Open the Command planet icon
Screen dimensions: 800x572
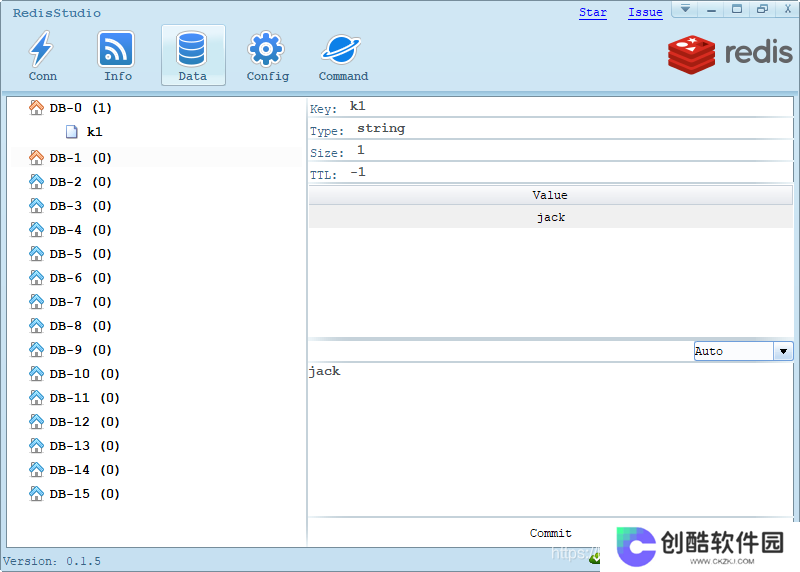point(341,49)
